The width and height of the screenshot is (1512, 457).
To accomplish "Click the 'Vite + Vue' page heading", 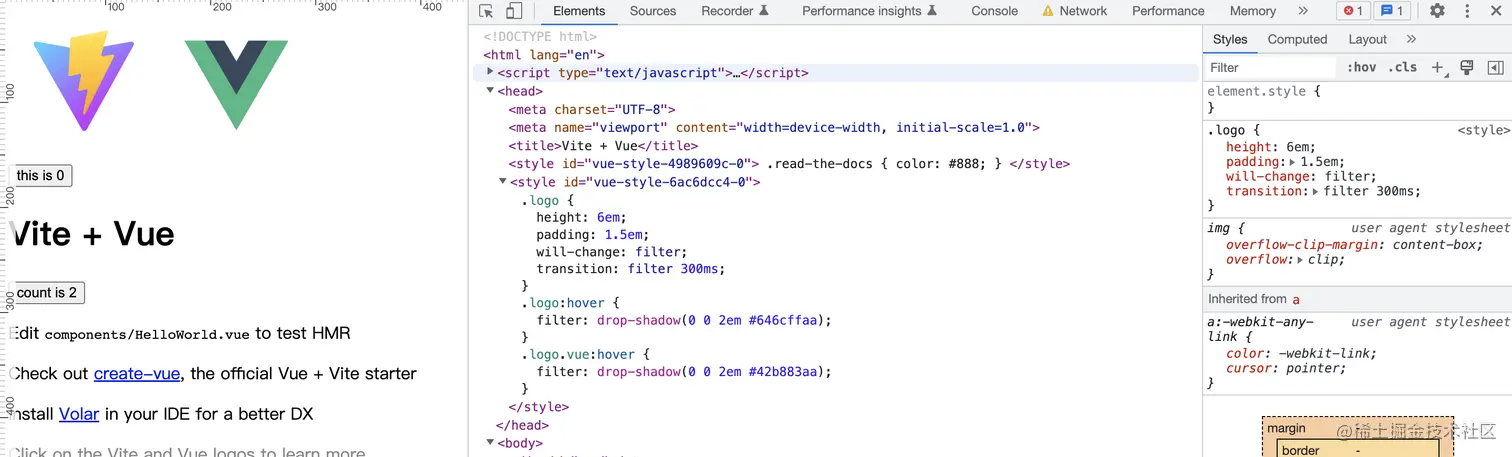I will point(92,234).
